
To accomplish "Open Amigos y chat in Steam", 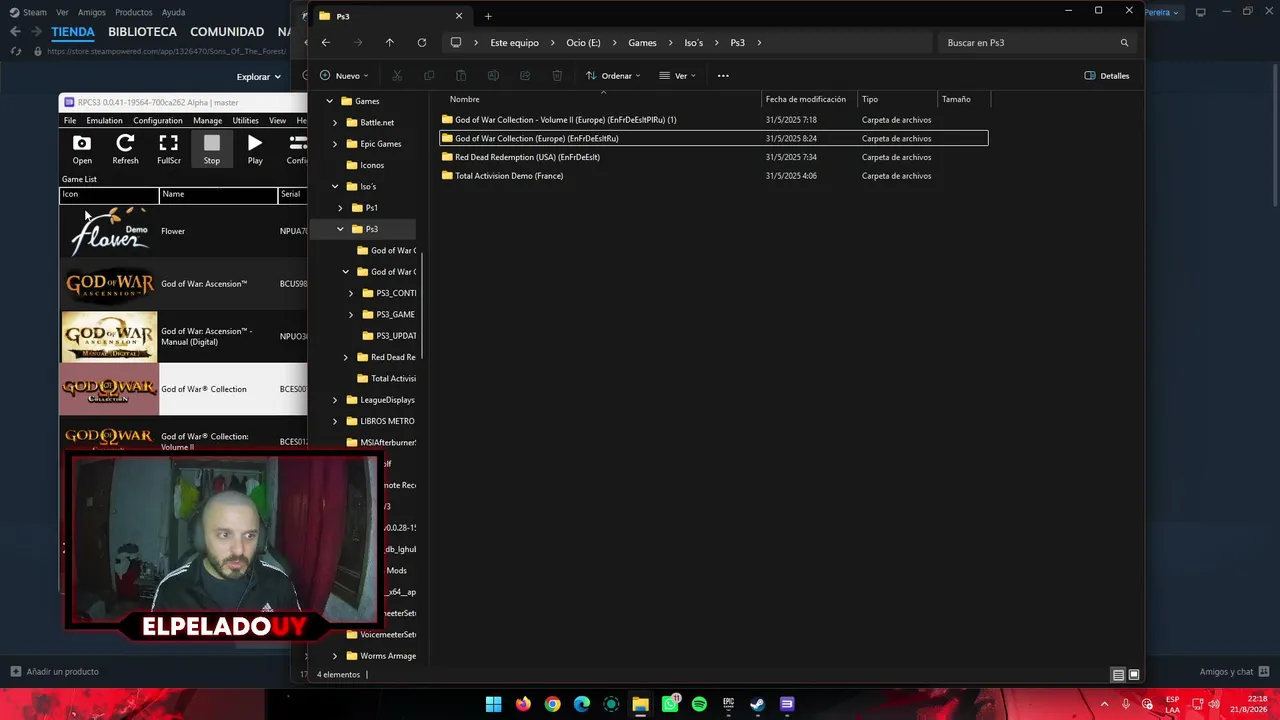I will tap(1233, 672).
